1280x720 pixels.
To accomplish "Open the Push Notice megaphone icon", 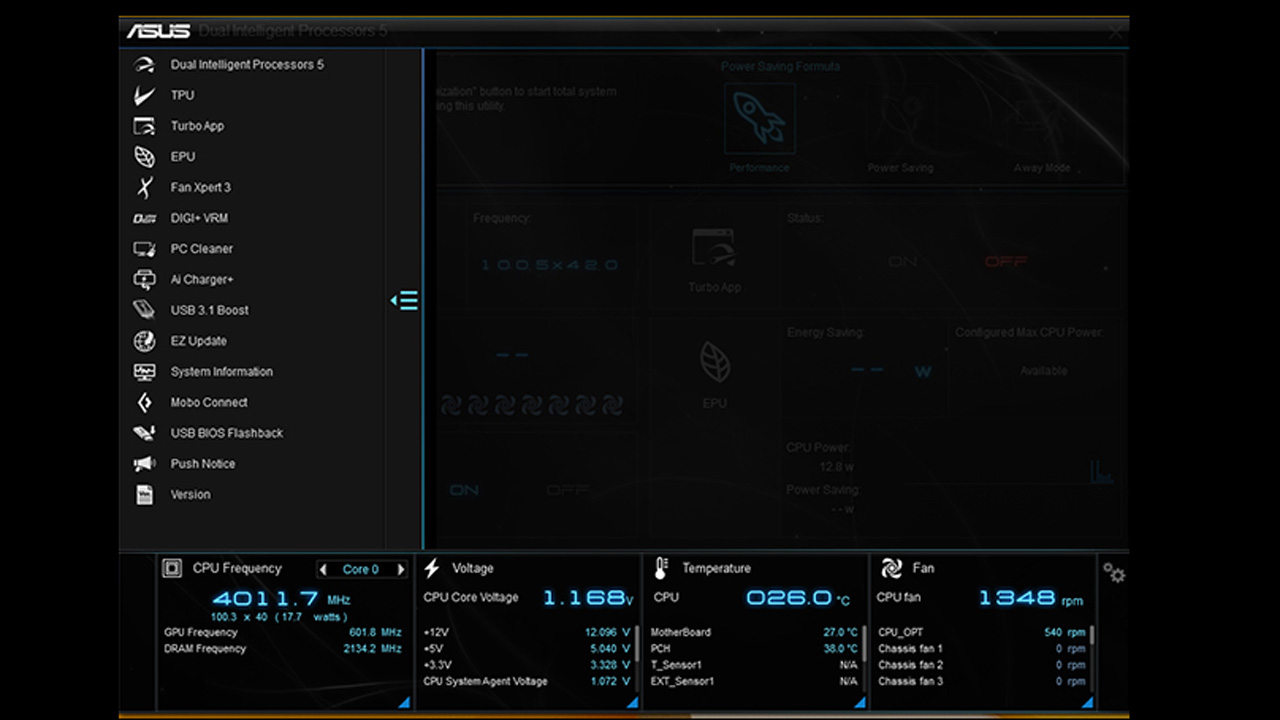I will pos(145,464).
